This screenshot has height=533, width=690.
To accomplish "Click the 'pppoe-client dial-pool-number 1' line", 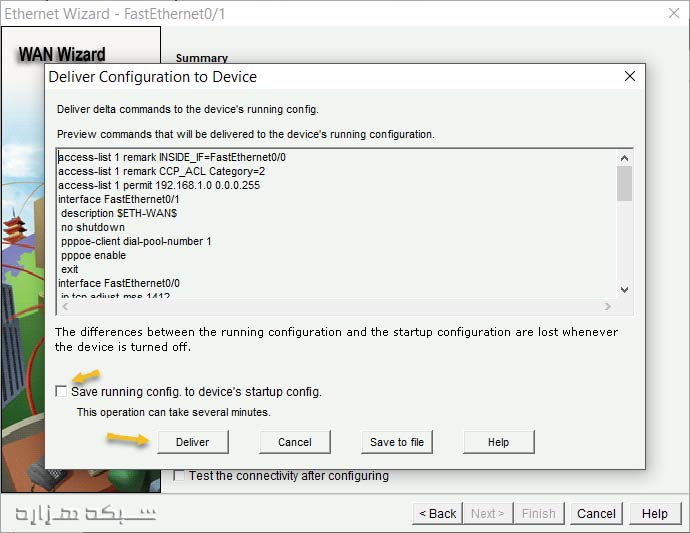I will pyautogui.click(x=136, y=241).
